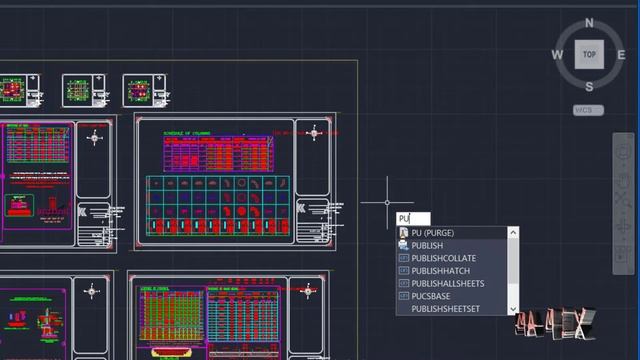Click the variable icon beside PUBLISHALLSHEETS
This screenshot has width=640, height=360.
[x=404, y=283]
